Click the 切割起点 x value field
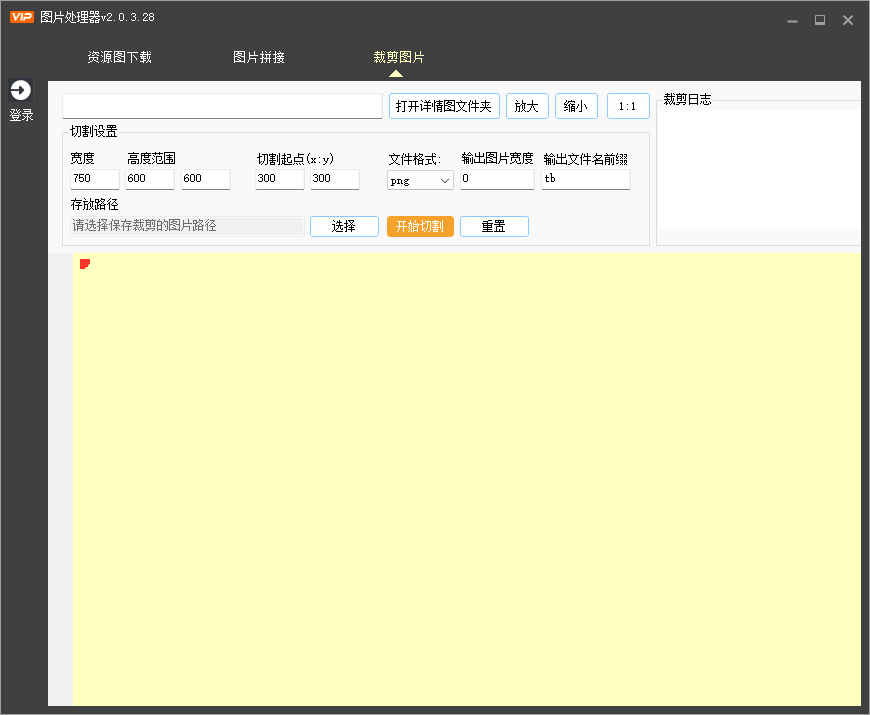 (x=280, y=179)
